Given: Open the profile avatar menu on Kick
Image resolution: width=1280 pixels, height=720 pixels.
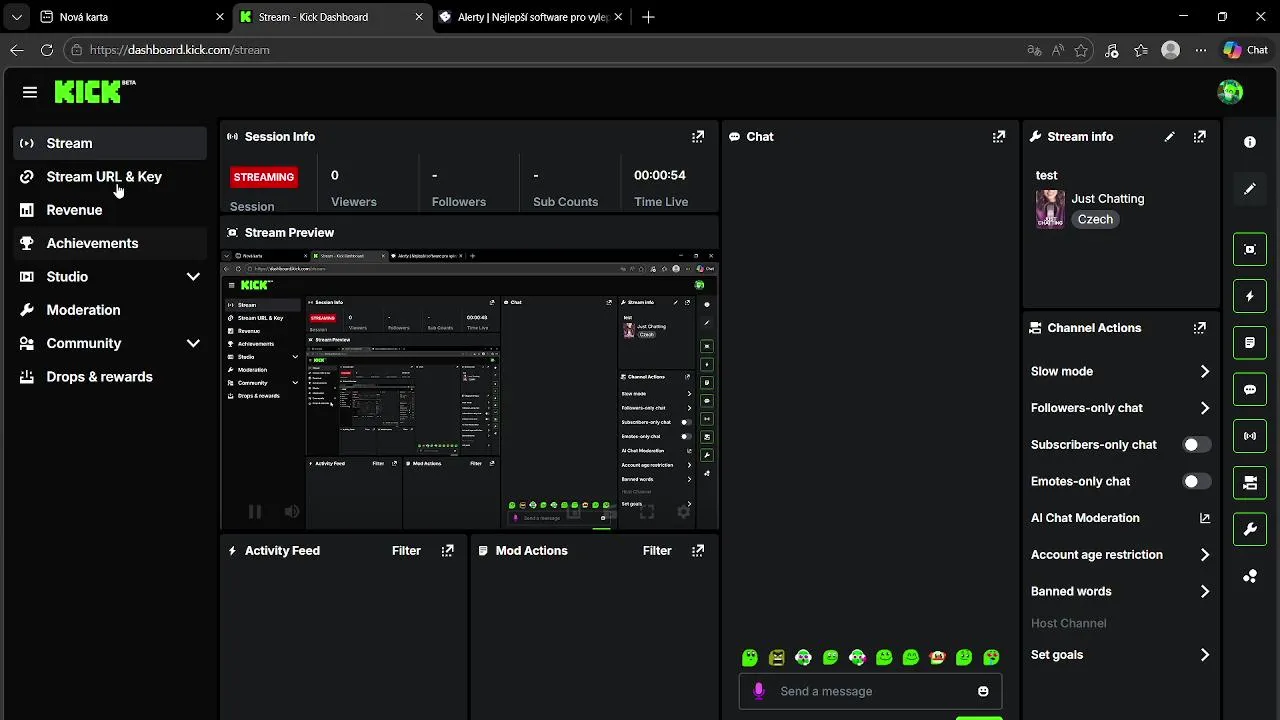Looking at the screenshot, I should pyautogui.click(x=1230, y=92).
